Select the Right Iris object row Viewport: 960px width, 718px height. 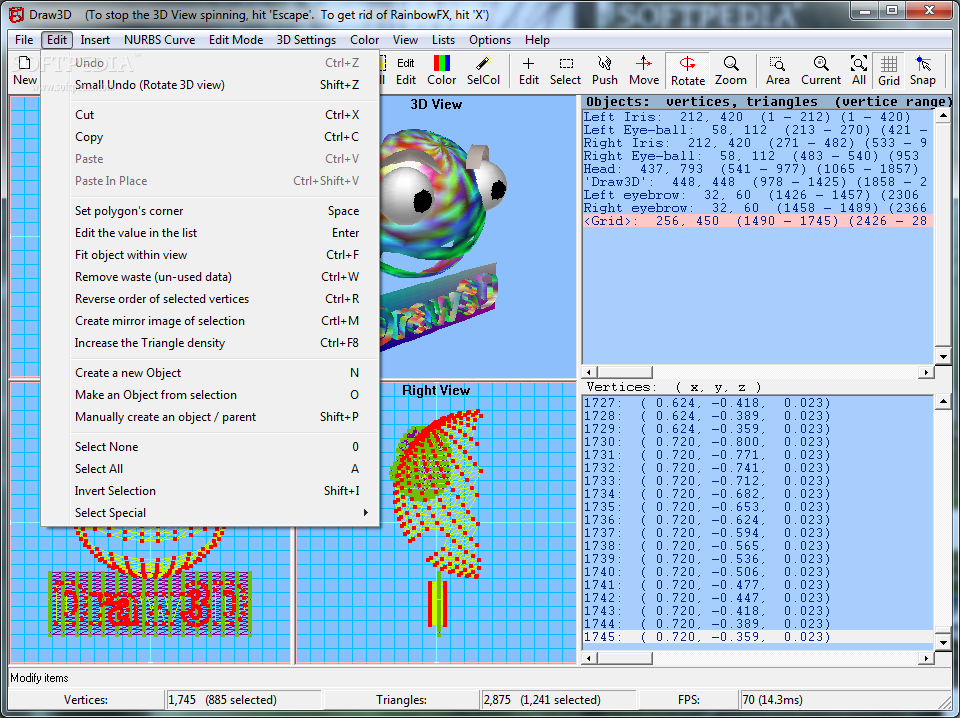pos(758,143)
